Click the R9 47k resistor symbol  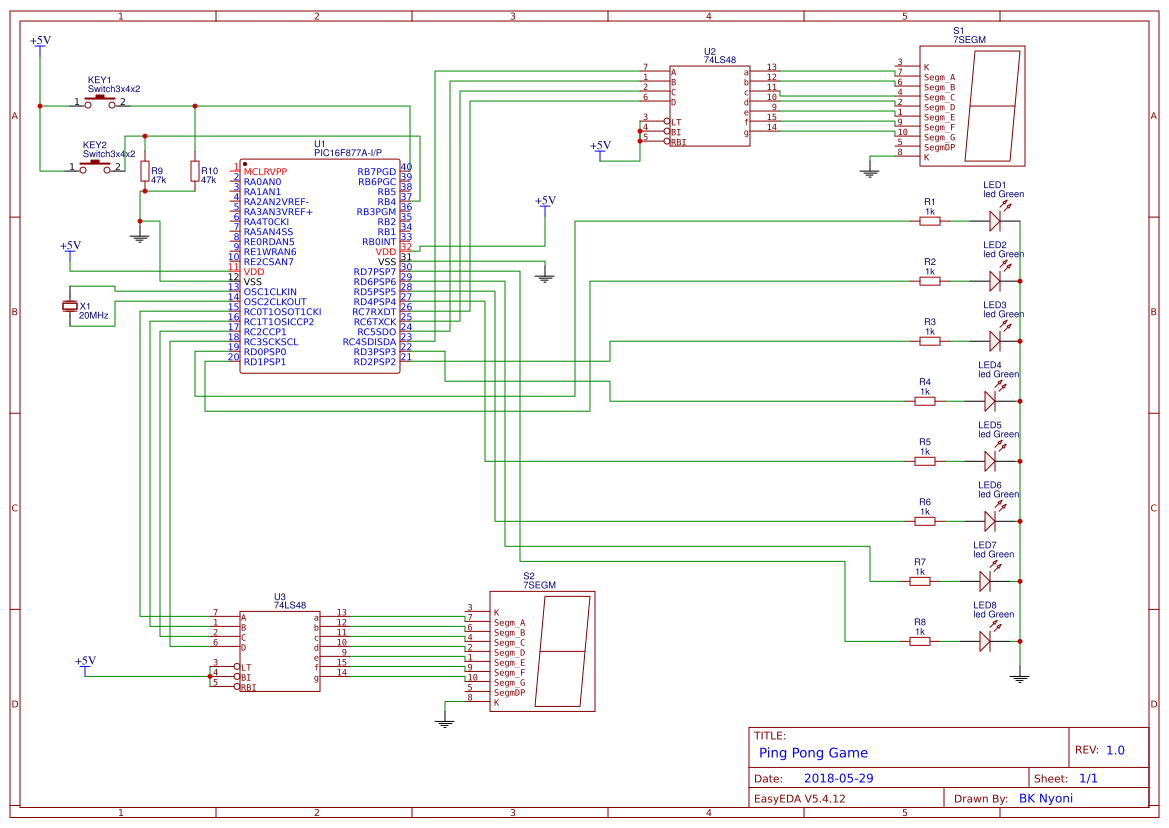145,171
